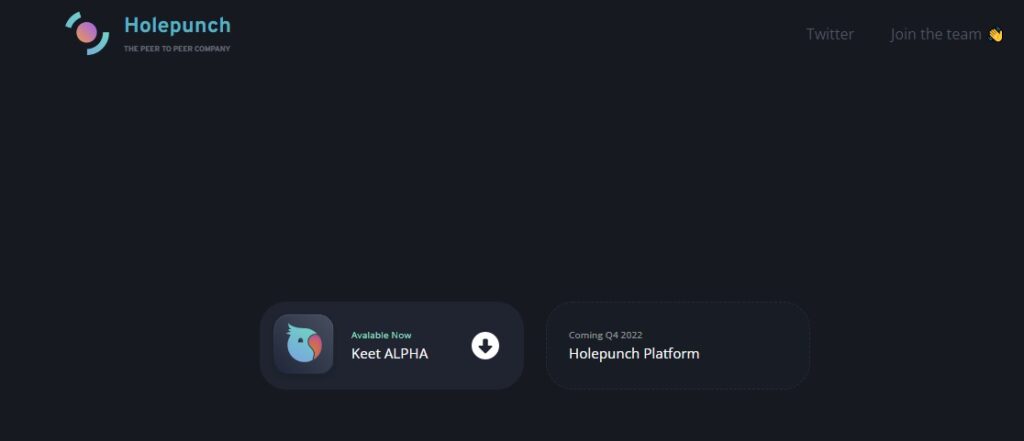Download Keet via the white arrow icon
The height and width of the screenshot is (441, 1024).
[x=485, y=346]
